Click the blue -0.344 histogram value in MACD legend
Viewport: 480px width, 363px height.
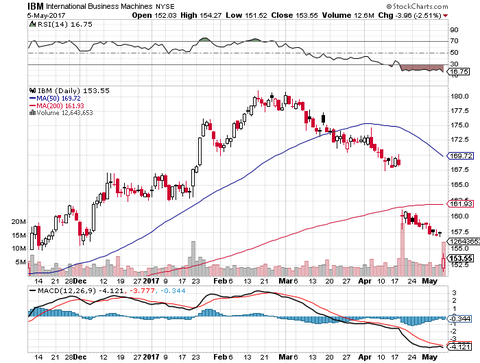[x=172, y=291]
